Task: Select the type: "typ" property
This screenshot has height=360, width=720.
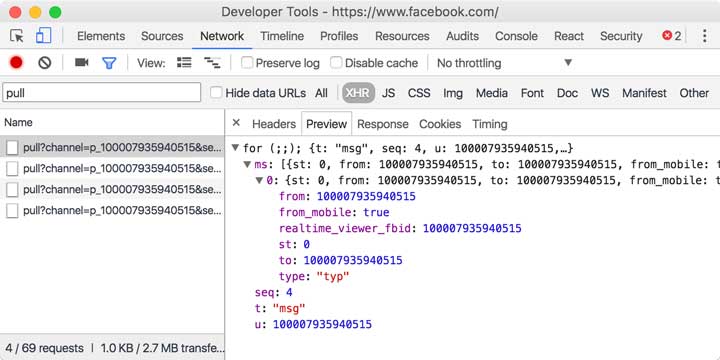Action: coord(314,276)
